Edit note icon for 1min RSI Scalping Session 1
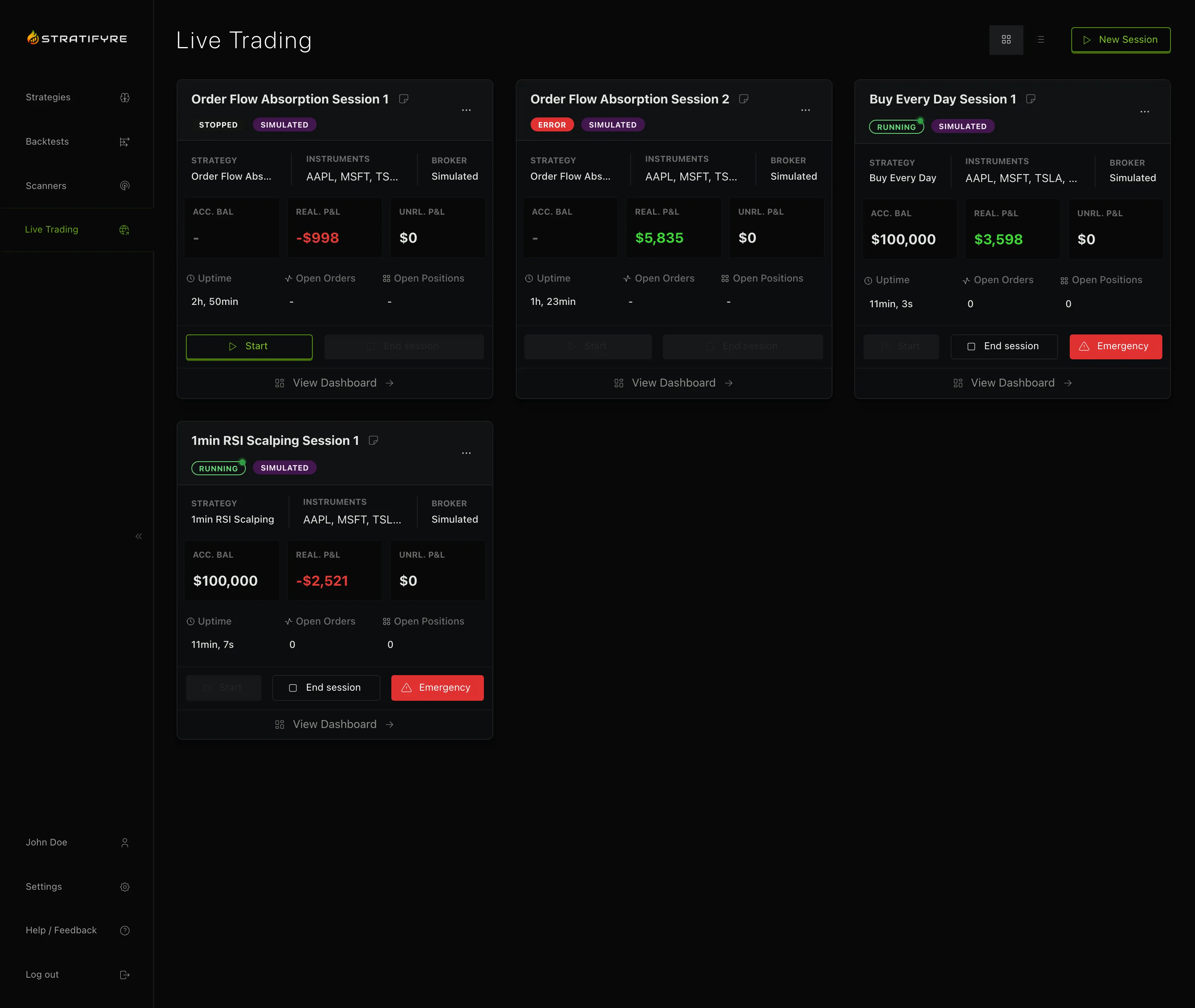The image size is (1195, 1008). [x=373, y=441]
